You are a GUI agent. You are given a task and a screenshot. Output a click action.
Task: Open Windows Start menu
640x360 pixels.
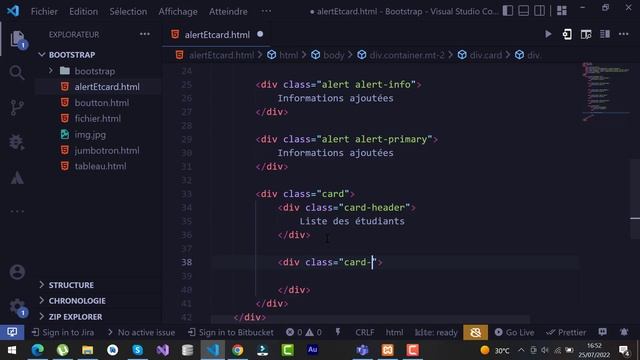pyautogui.click(x=12, y=350)
